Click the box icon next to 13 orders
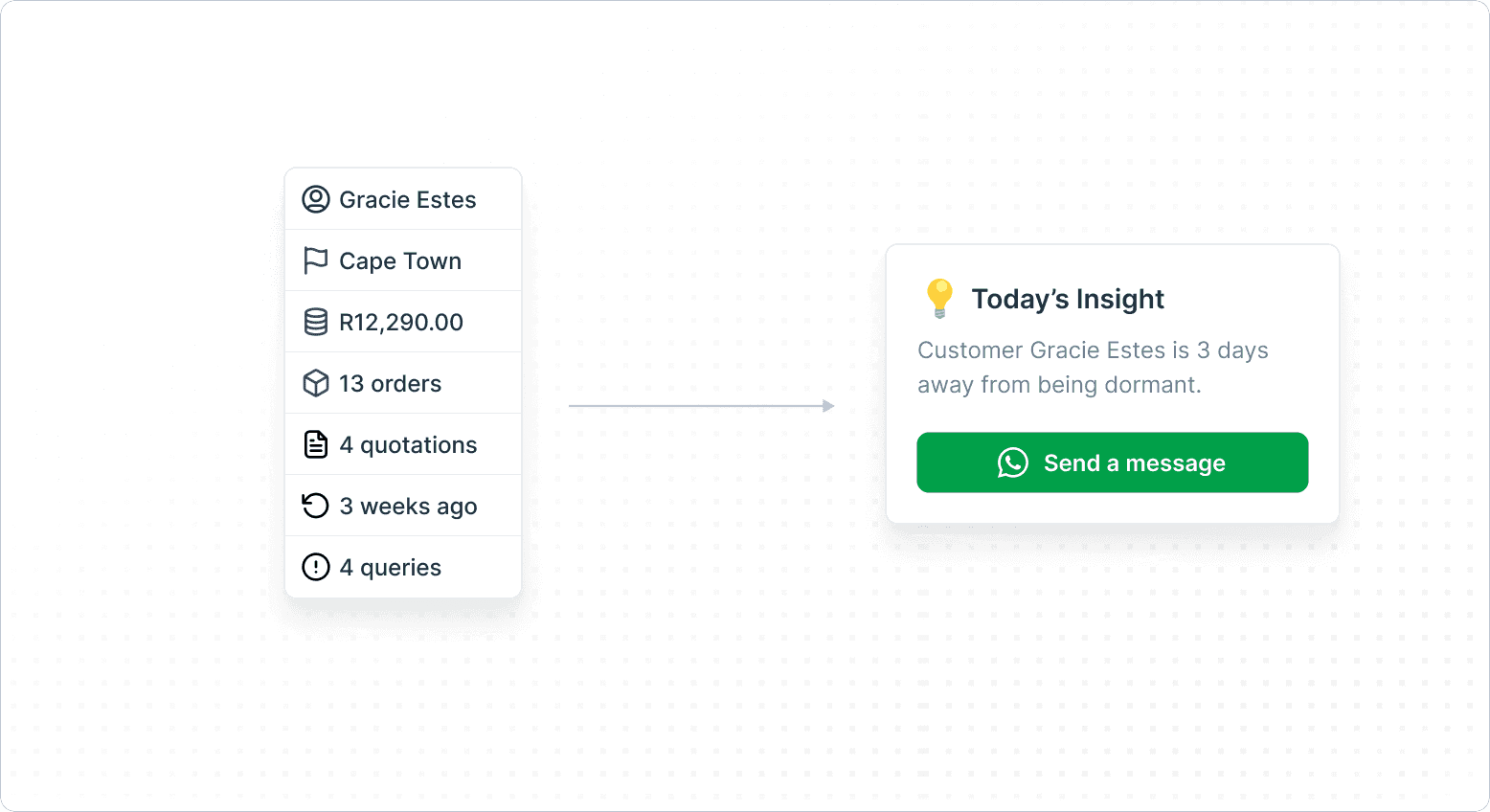1490x812 pixels. coord(316,383)
